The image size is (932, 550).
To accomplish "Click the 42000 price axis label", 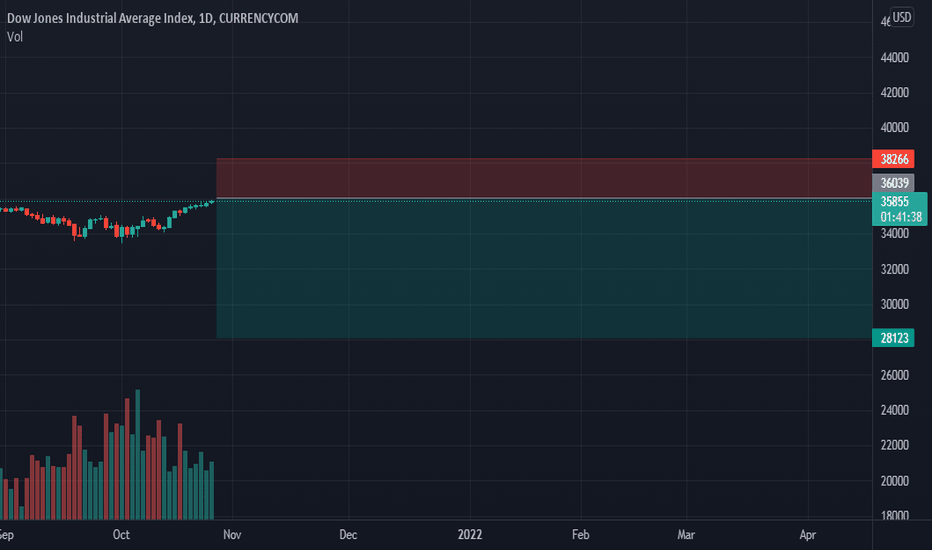I will coord(895,92).
